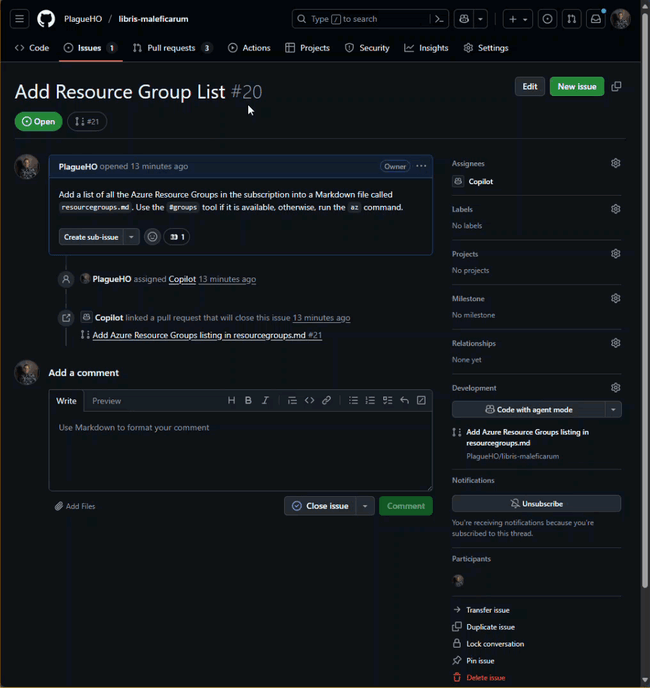
Task: Insert a heading with the H icon
Action: (231, 400)
